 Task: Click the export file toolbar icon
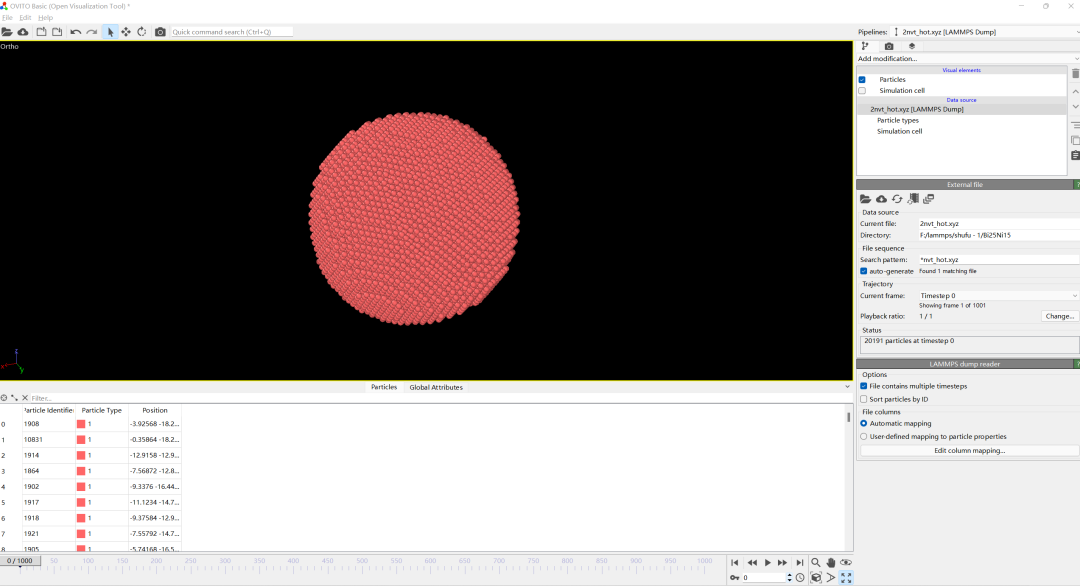click(57, 32)
